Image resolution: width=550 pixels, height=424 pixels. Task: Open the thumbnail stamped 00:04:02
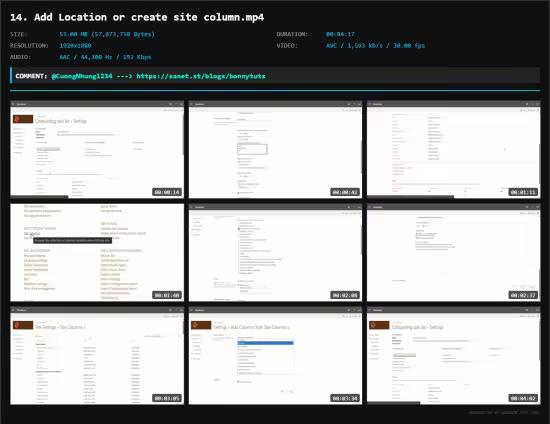[454, 356]
